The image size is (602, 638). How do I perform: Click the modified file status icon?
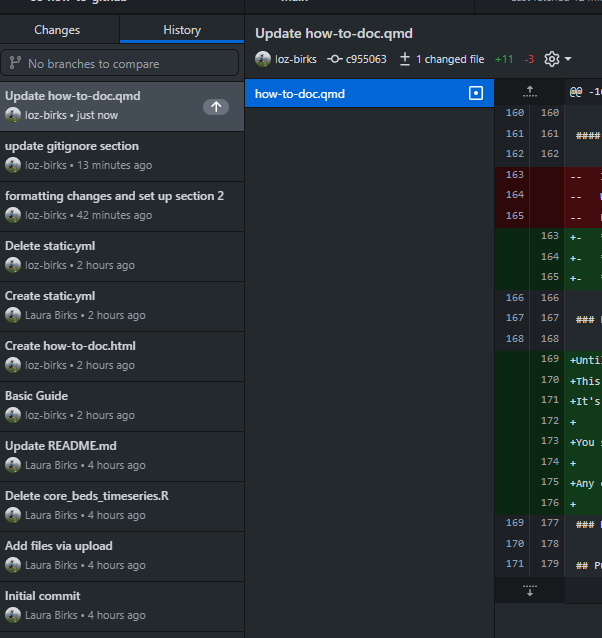(x=476, y=93)
